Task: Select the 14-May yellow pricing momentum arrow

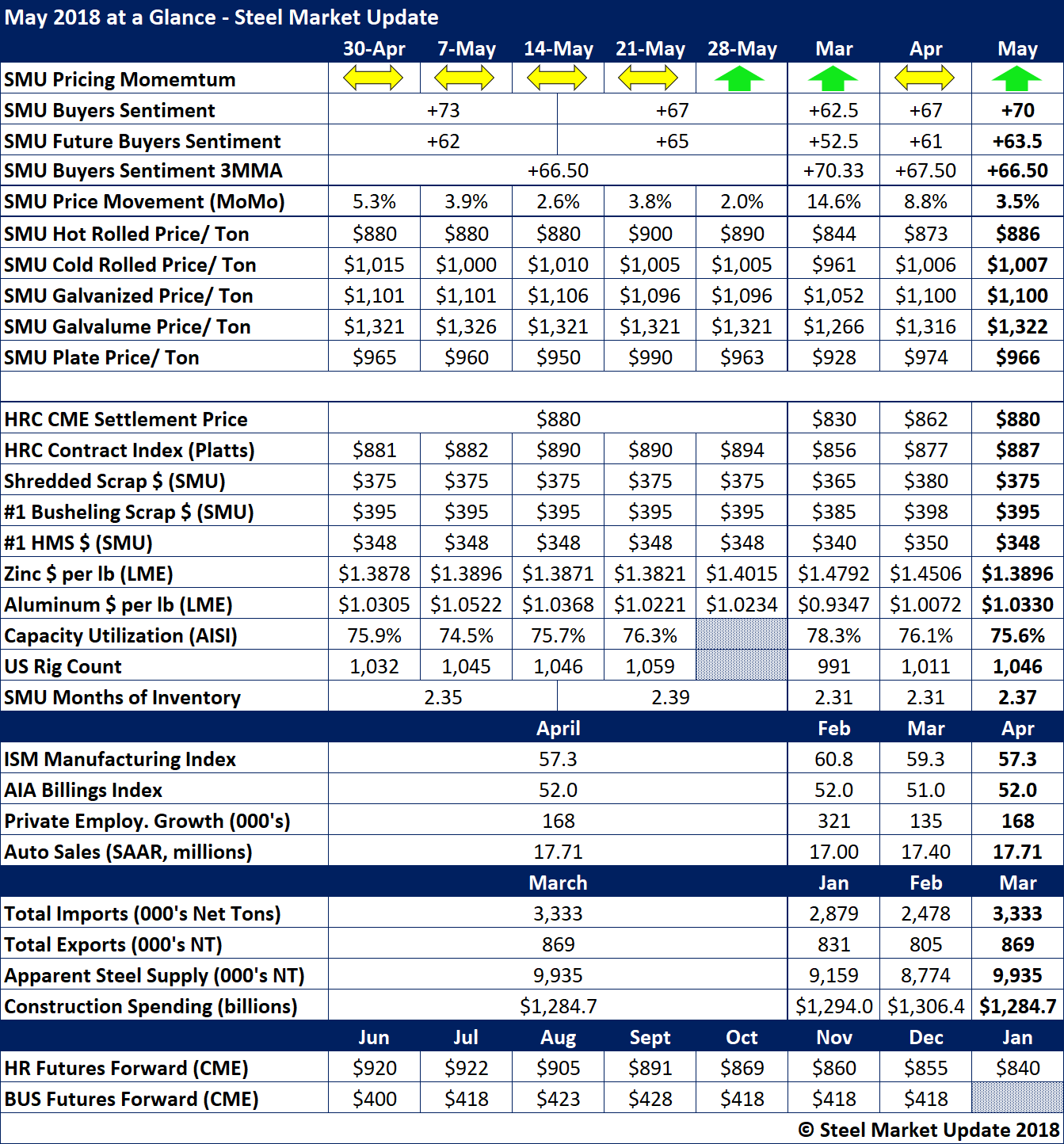Action: coord(557,78)
